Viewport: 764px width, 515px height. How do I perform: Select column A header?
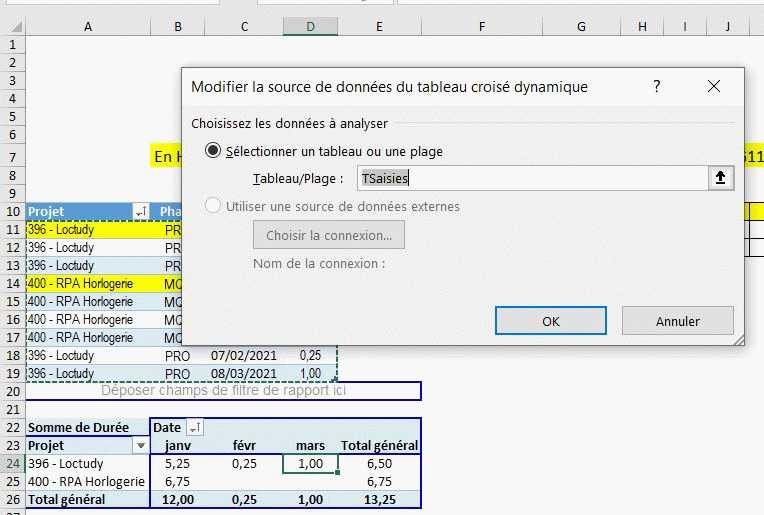tap(88, 25)
